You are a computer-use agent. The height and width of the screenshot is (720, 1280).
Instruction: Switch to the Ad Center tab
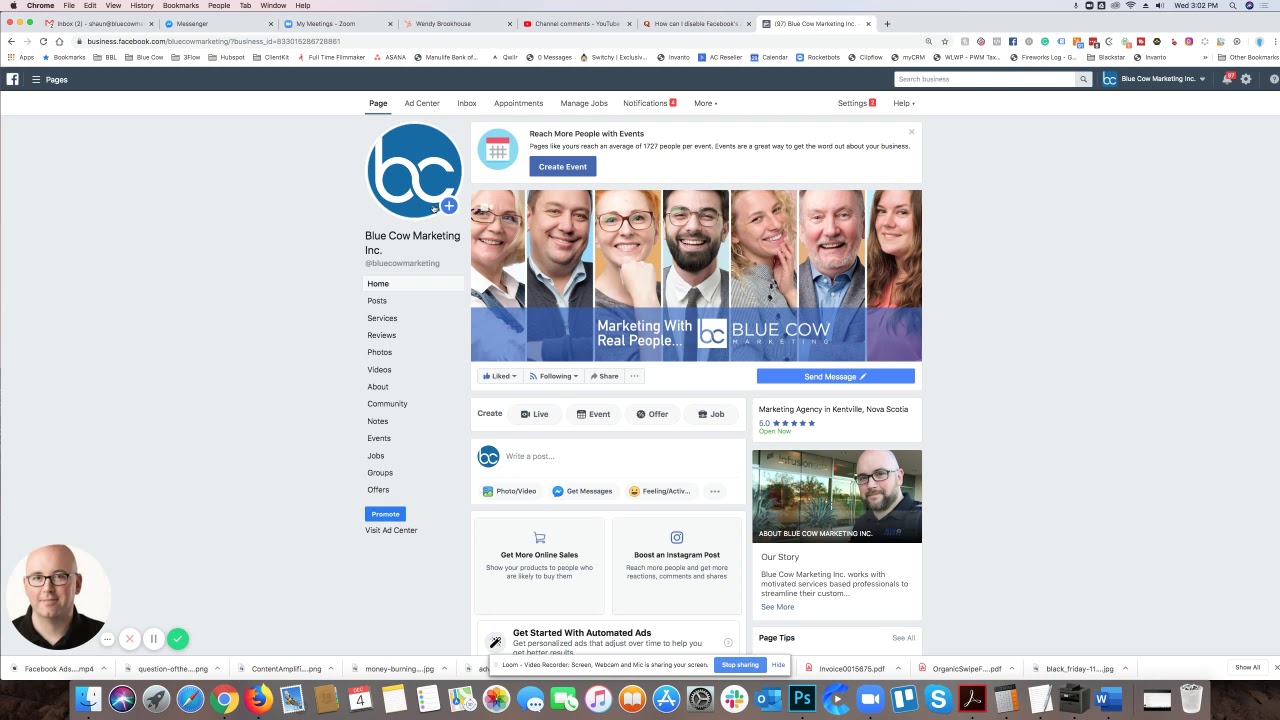coord(422,103)
